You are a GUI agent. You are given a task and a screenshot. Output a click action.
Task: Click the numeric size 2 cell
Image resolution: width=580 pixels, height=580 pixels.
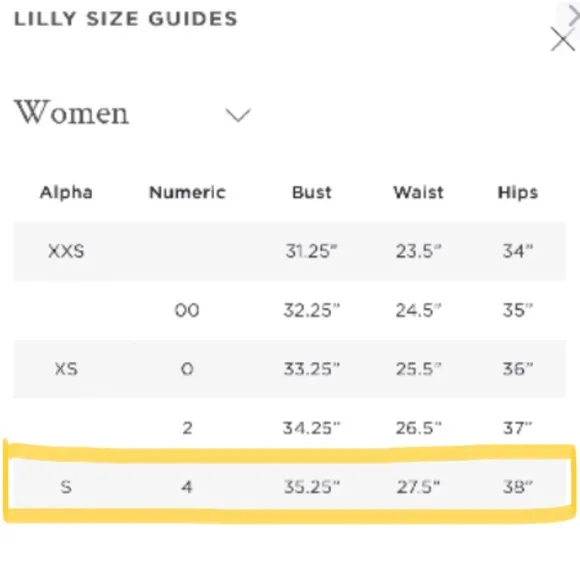coord(187,428)
